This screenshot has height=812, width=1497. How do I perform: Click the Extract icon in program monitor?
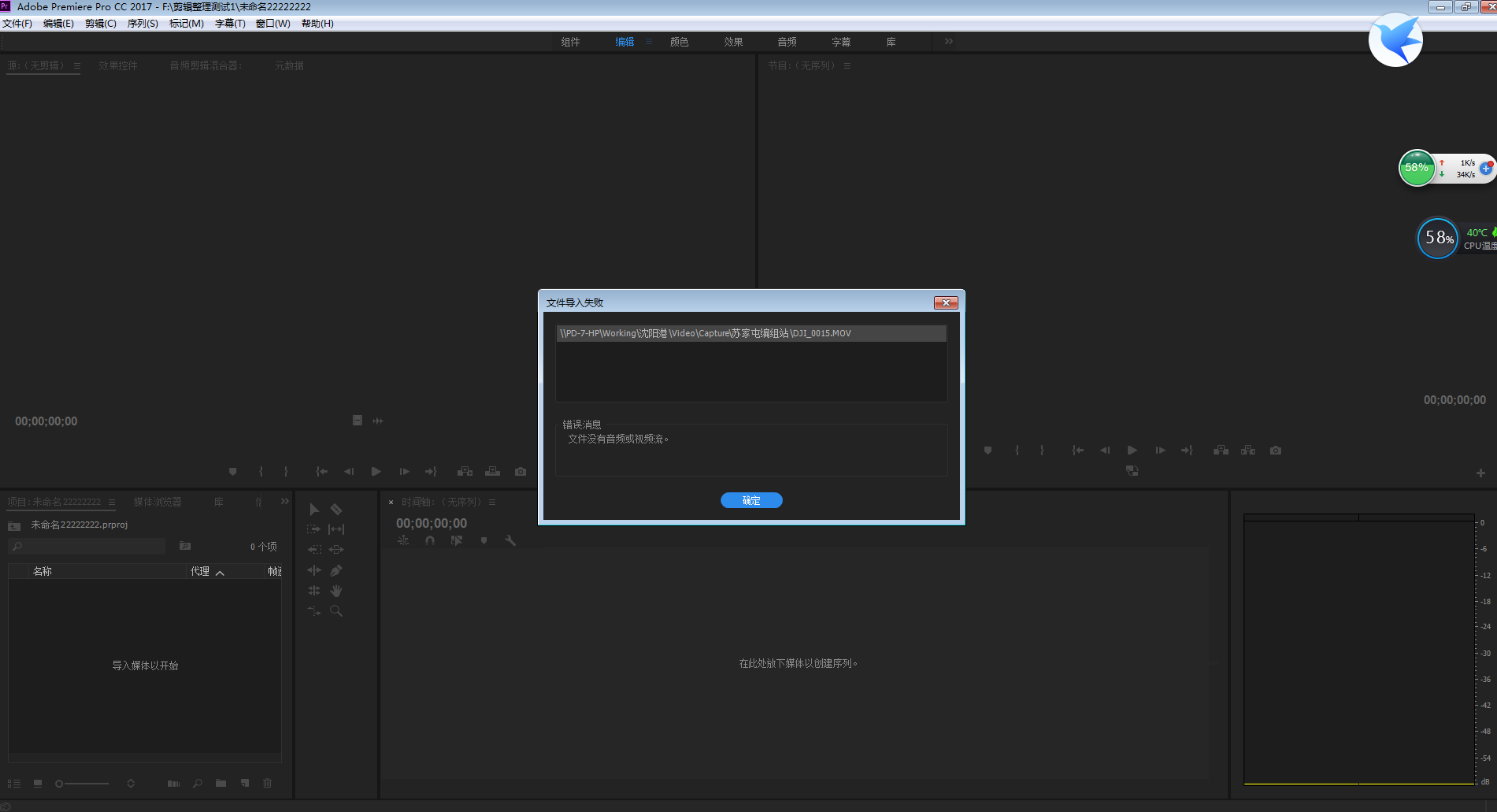point(1247,450)
